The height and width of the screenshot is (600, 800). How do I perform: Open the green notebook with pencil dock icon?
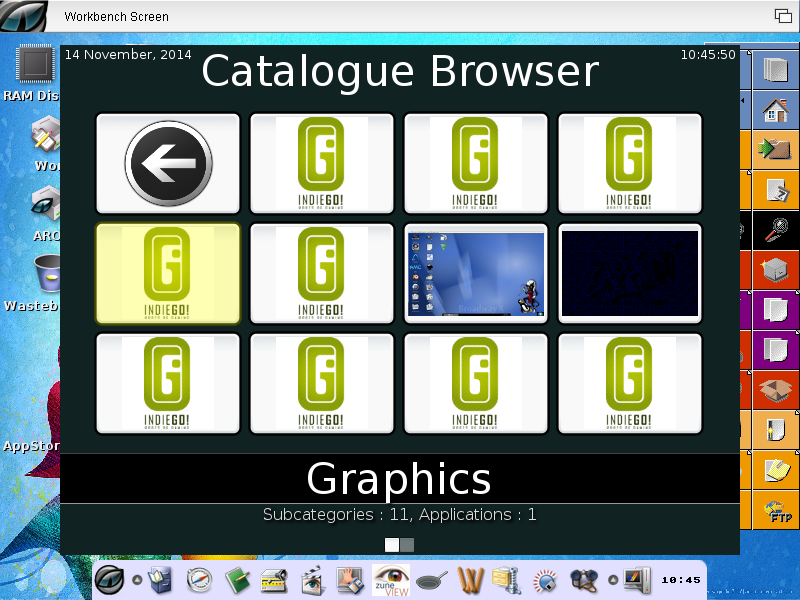click(x=238, y=580)
